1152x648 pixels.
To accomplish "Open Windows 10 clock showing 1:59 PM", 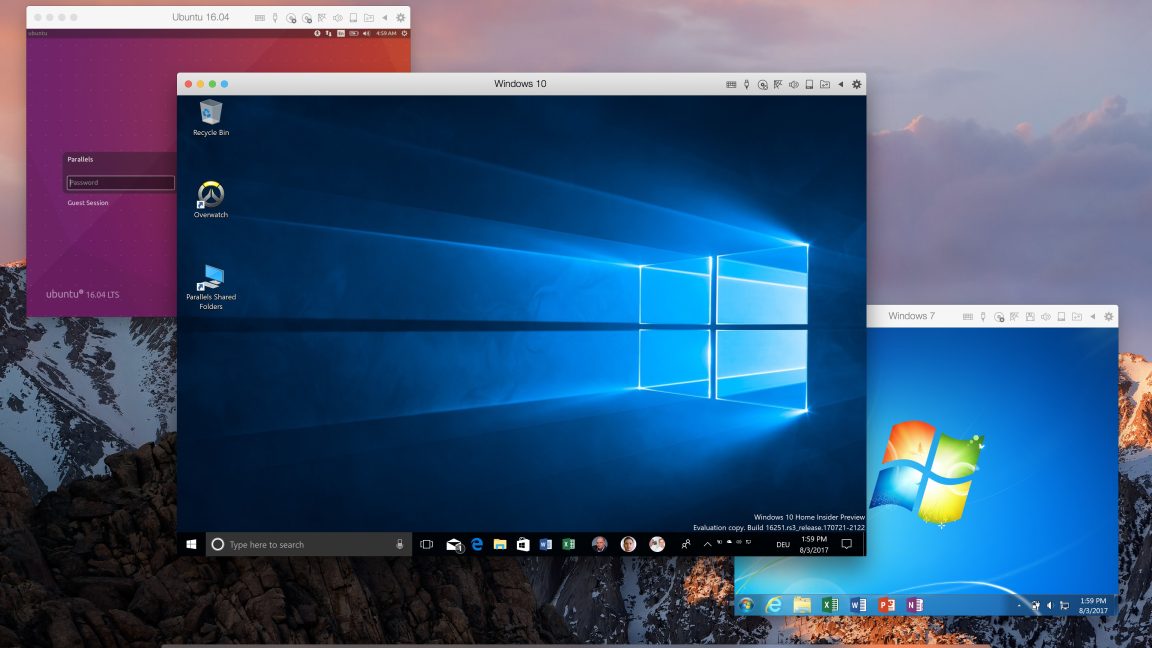I will (x=813, y=544).
